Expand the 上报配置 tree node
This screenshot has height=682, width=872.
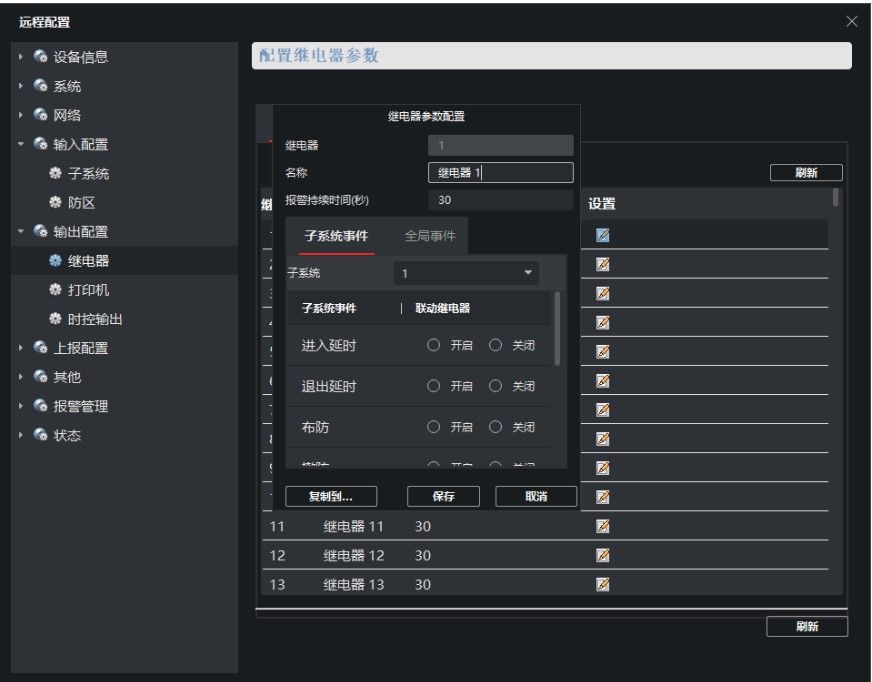[x=21, y=348]
